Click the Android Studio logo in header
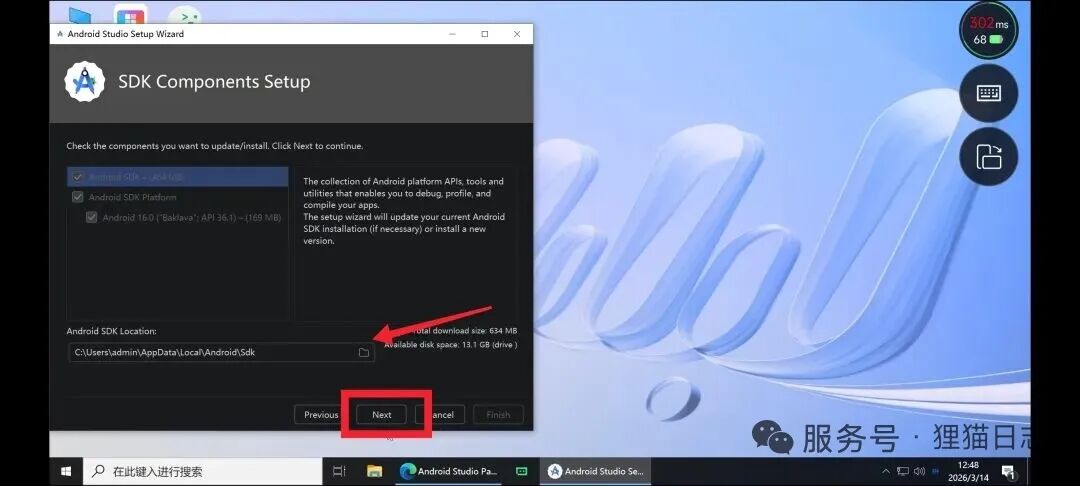 point(85,82)
